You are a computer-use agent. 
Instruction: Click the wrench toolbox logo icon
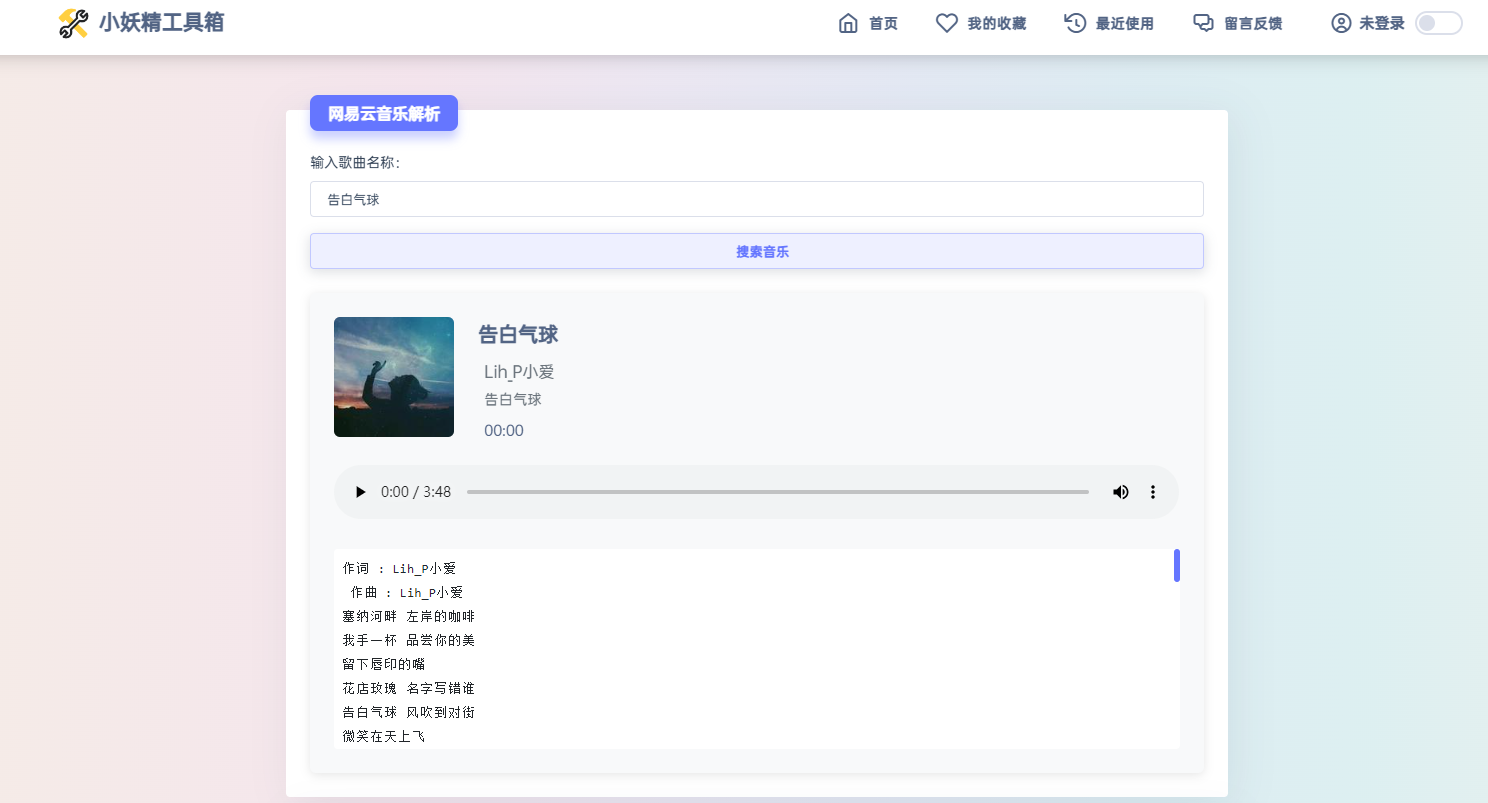[73, 22]
